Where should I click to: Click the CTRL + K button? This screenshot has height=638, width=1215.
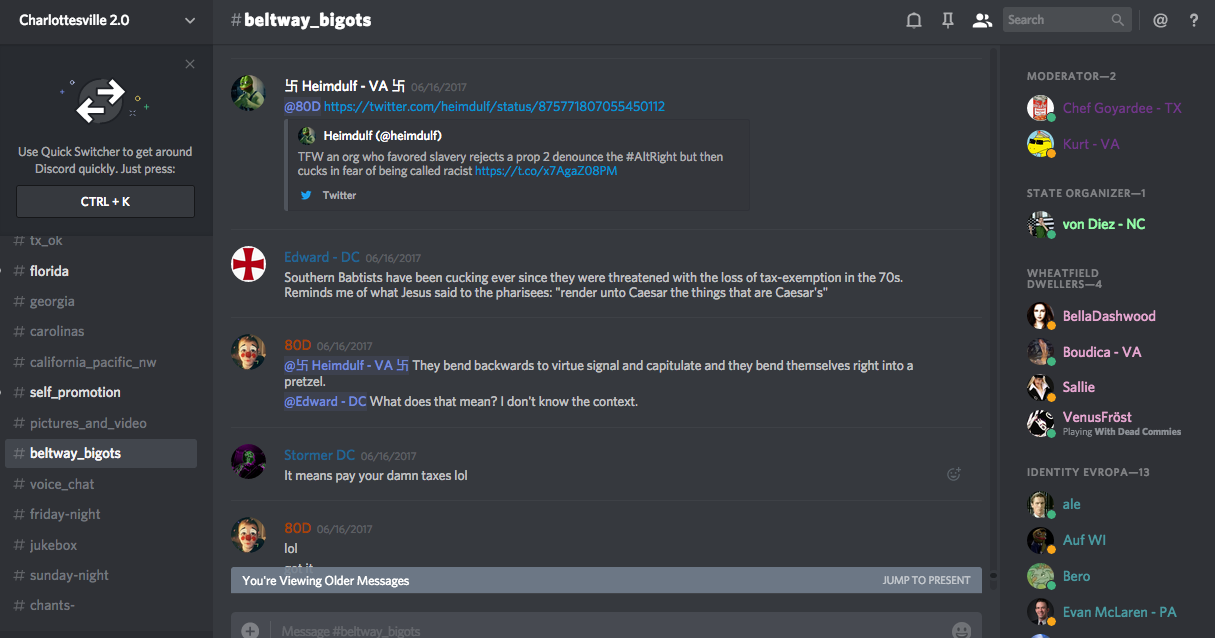[105, 202]
